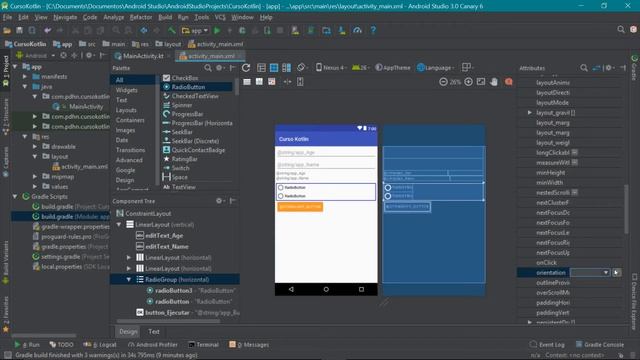Open the VCS menu

point(220,17)
